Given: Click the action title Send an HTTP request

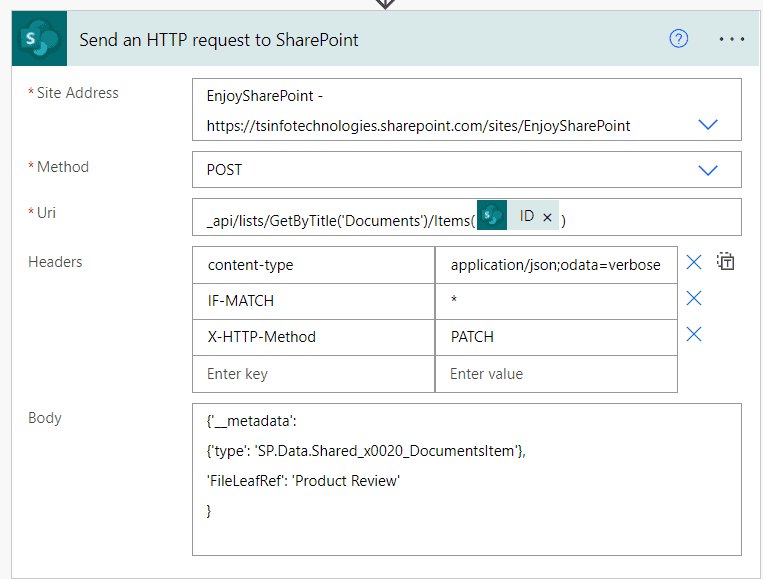Looking at the screenshot, I should coord(218,40).
